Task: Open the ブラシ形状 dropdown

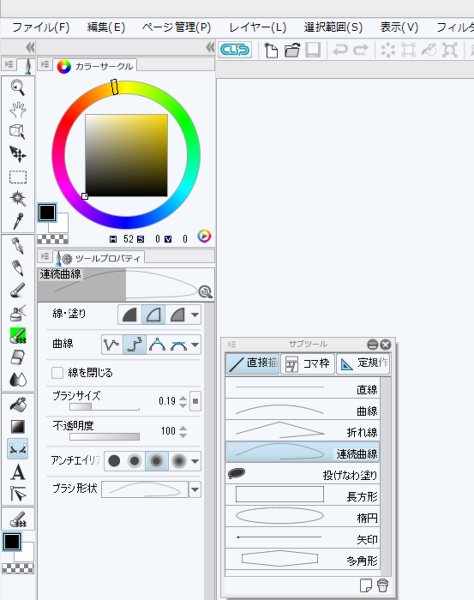Action: [195, 489]
